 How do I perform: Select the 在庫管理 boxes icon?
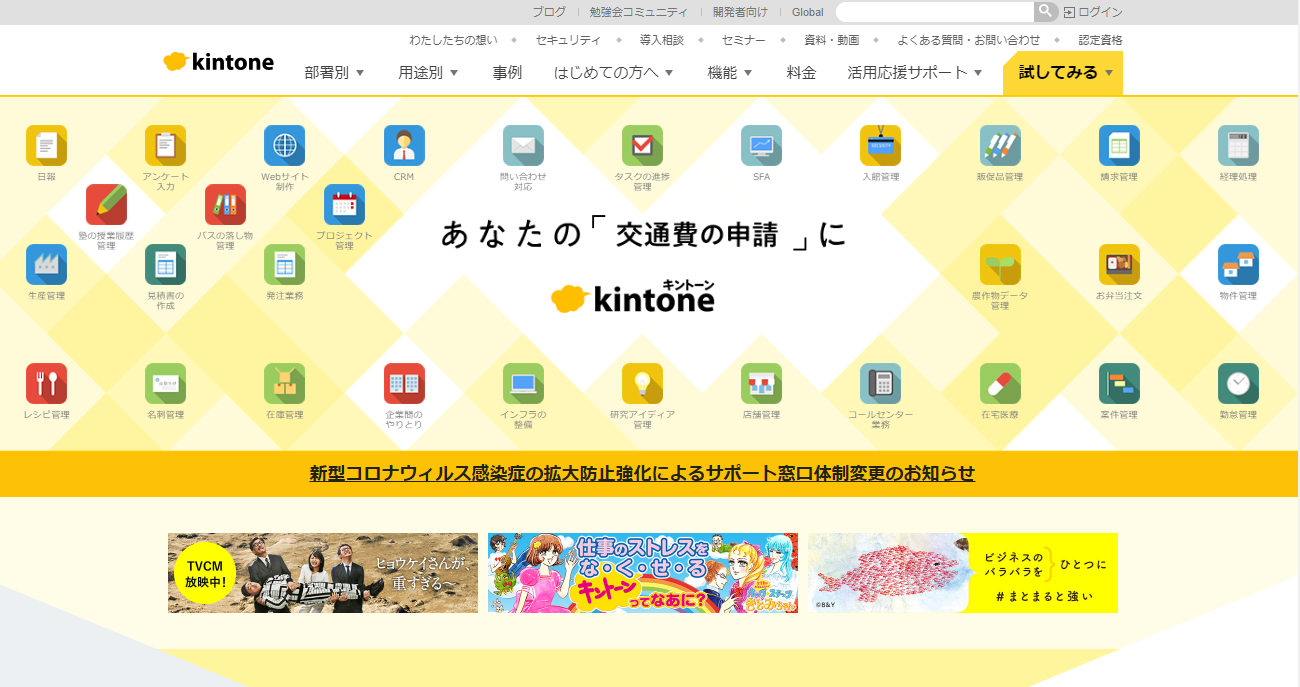[x=284, y=383]
